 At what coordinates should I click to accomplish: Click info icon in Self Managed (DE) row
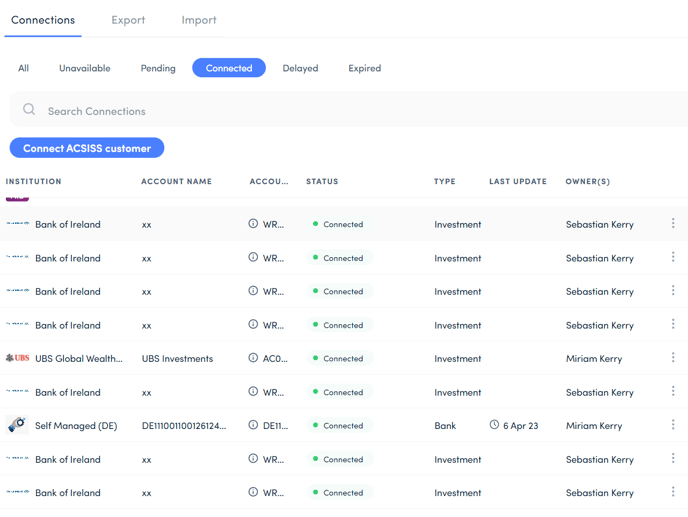coord(253,425)
